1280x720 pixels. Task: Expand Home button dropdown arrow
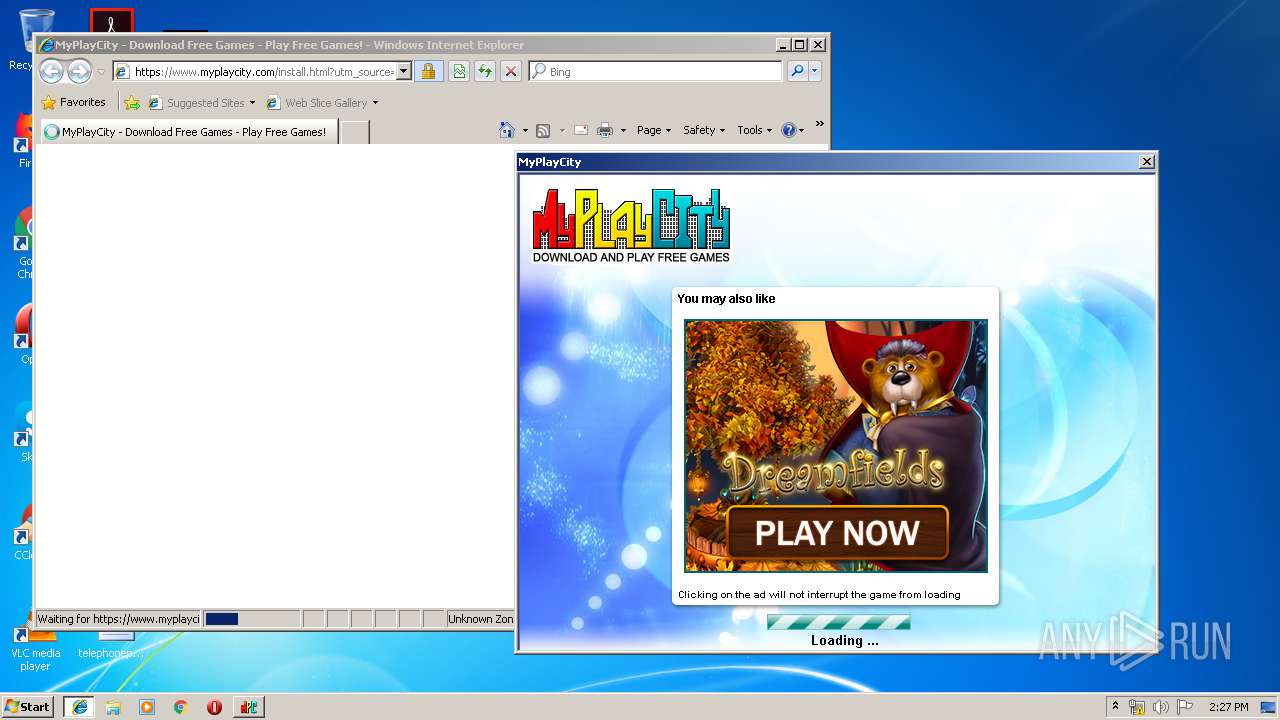[x=525, y=131]
